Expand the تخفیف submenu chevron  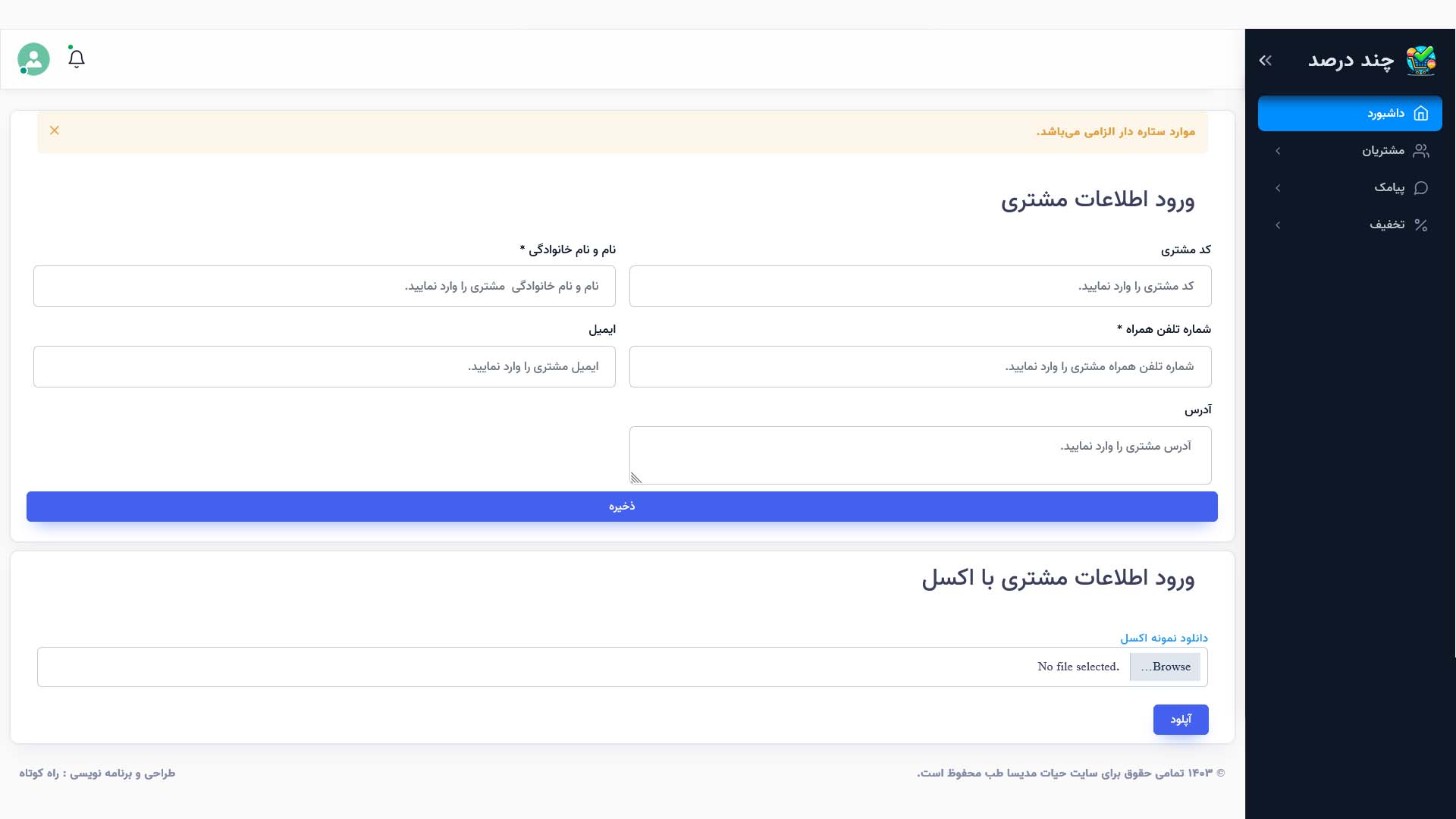click(1278, 225)
